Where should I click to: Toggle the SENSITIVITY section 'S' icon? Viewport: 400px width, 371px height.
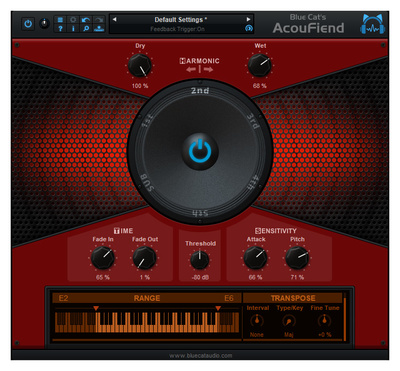coord(258,231)
